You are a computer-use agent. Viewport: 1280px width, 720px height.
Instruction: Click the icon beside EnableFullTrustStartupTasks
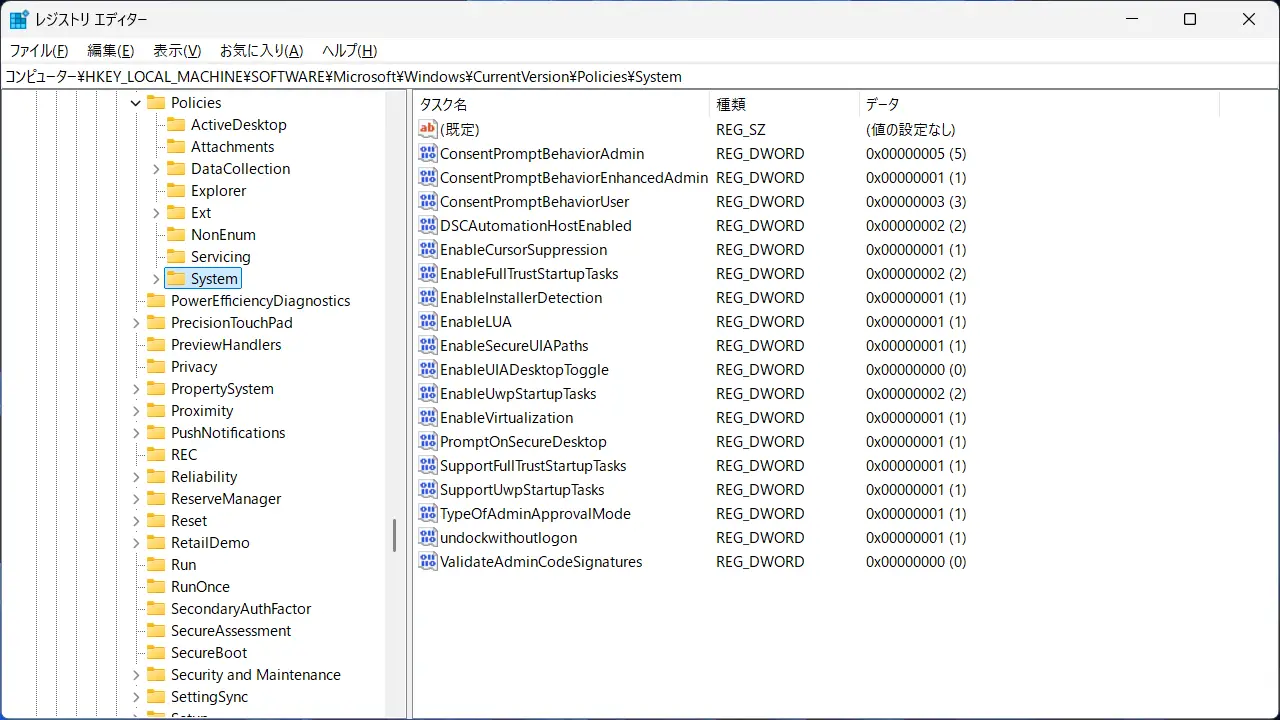[x=428, y=274]
